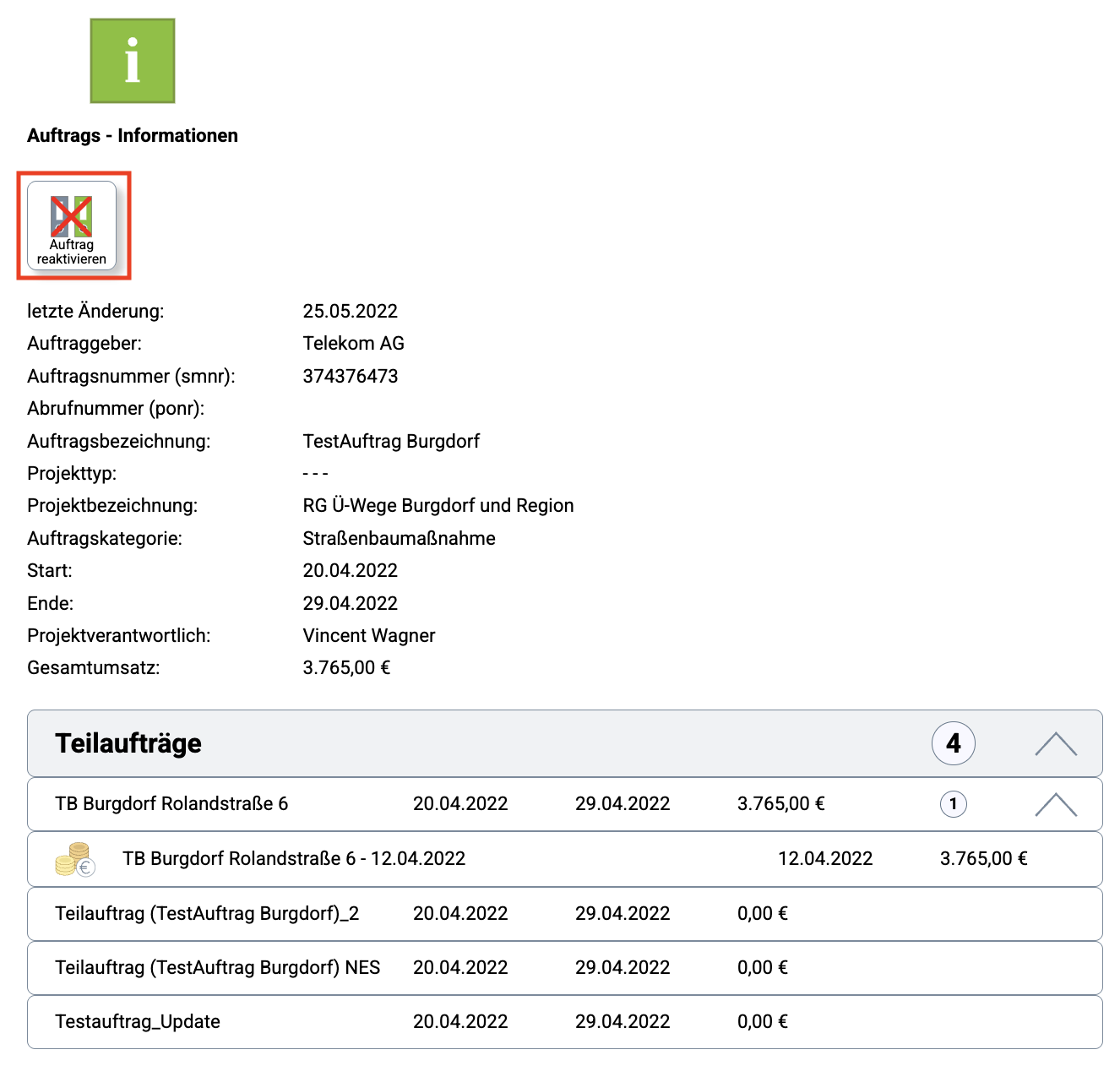Open entry TB Burgdorf Rolandstraße 6 - 12.04.2022

click(294, 859)
